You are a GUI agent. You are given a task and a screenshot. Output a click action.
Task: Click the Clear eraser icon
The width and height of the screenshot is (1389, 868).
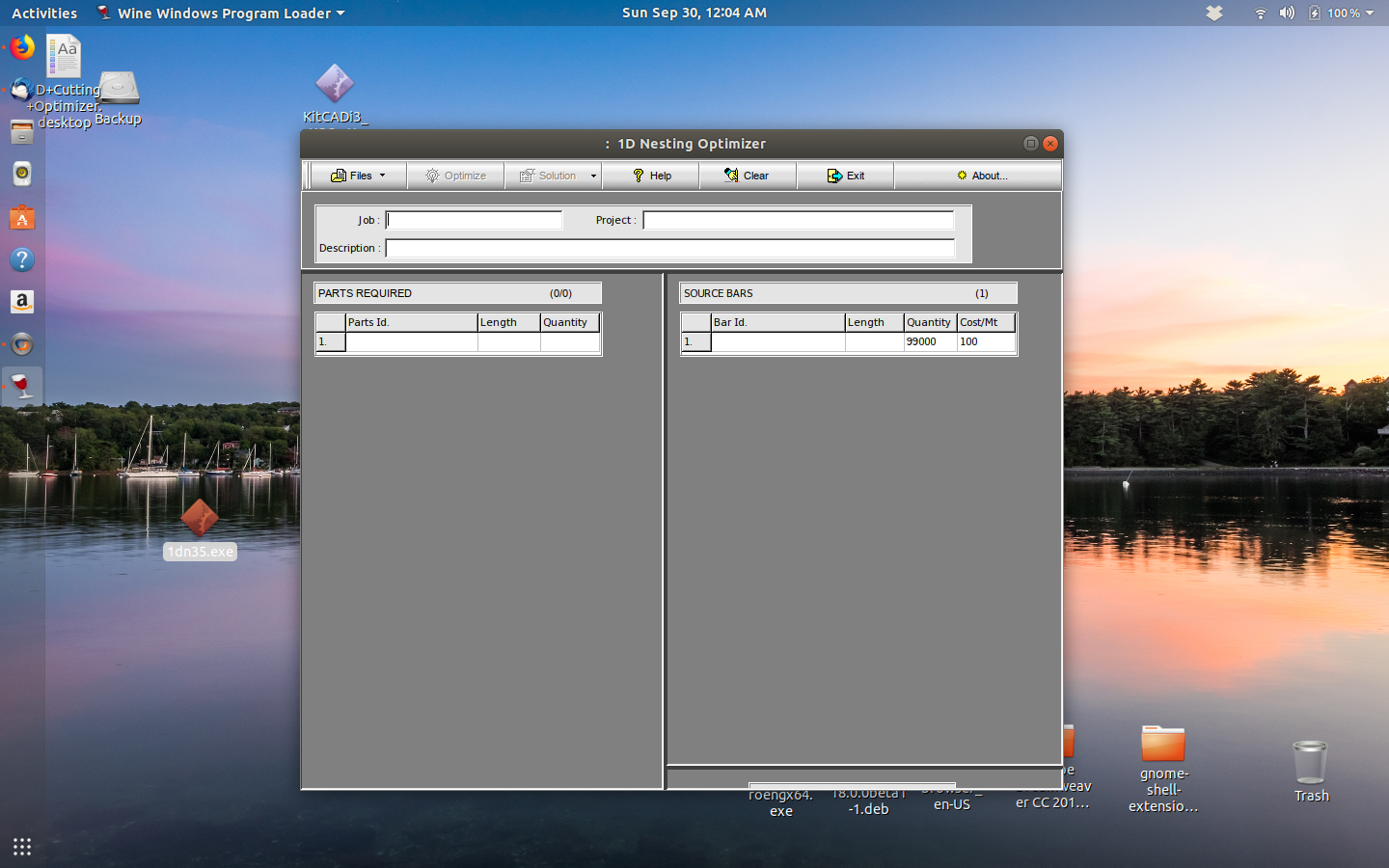pyautogui.click(x=732, y=176)
